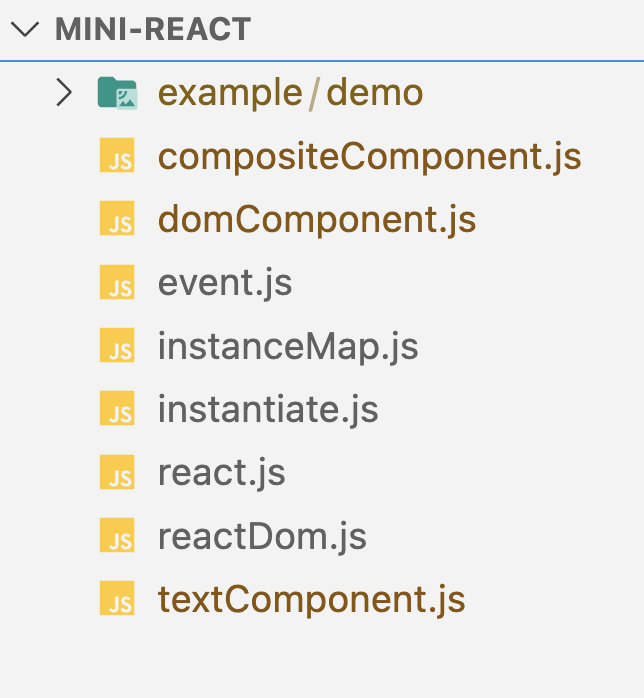Open the compositeComponent.js file
The width and height of the screenshot is (644, 698).
369,157
